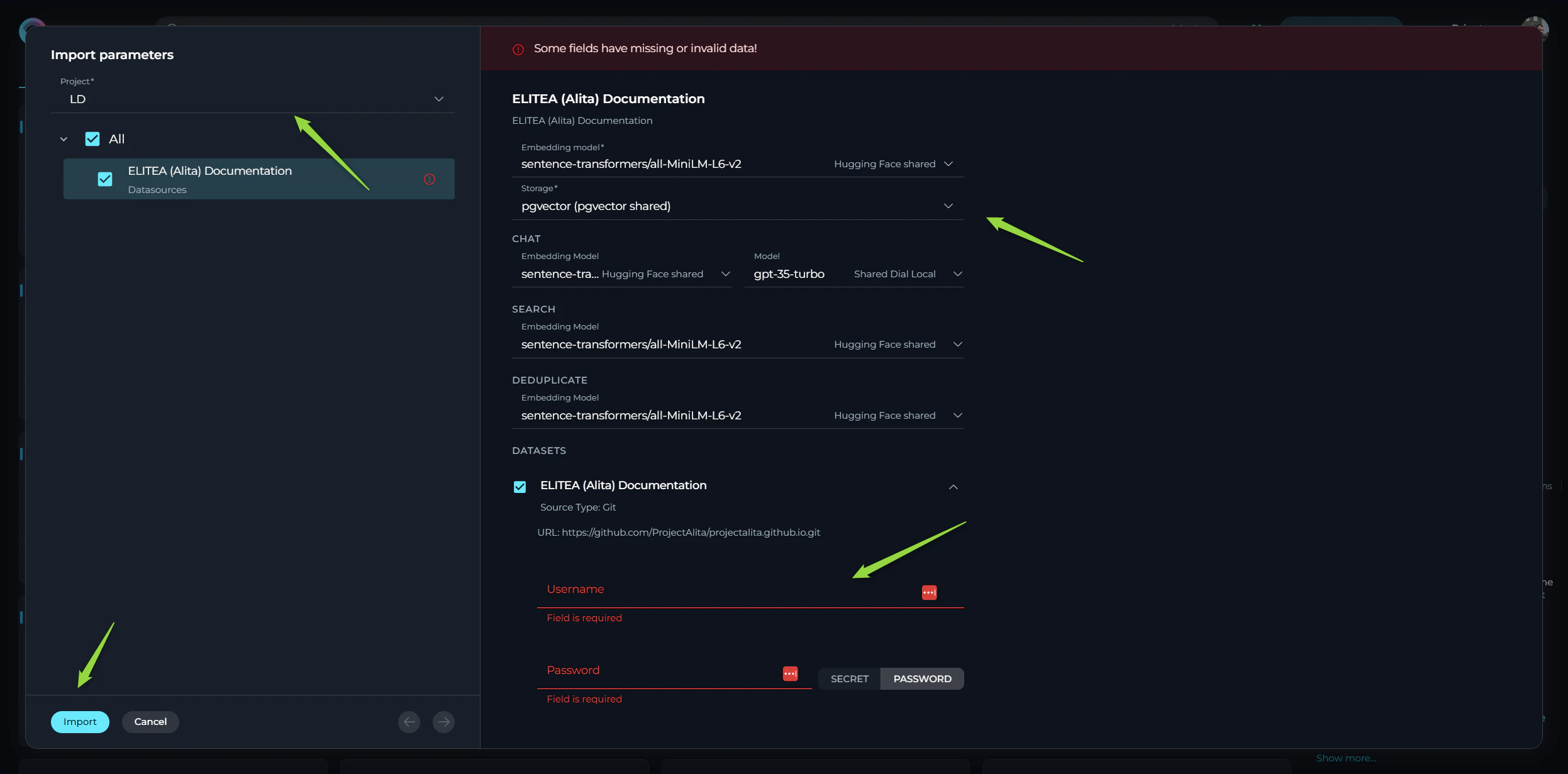This screenshot has height=774, width=1568.
Task: Click the DATASETS section label
Action: [x=539, y=451]
